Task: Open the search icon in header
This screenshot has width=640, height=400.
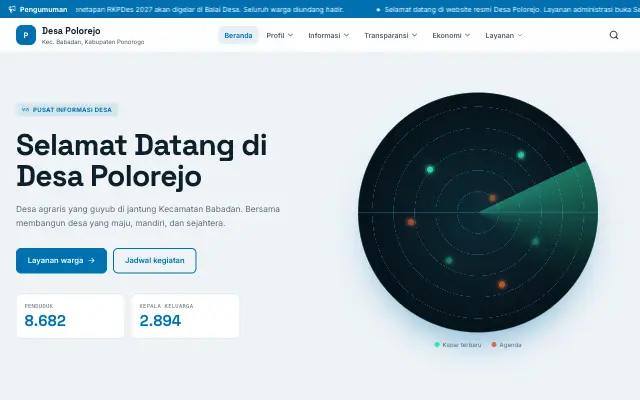Action: click(613, 35)
